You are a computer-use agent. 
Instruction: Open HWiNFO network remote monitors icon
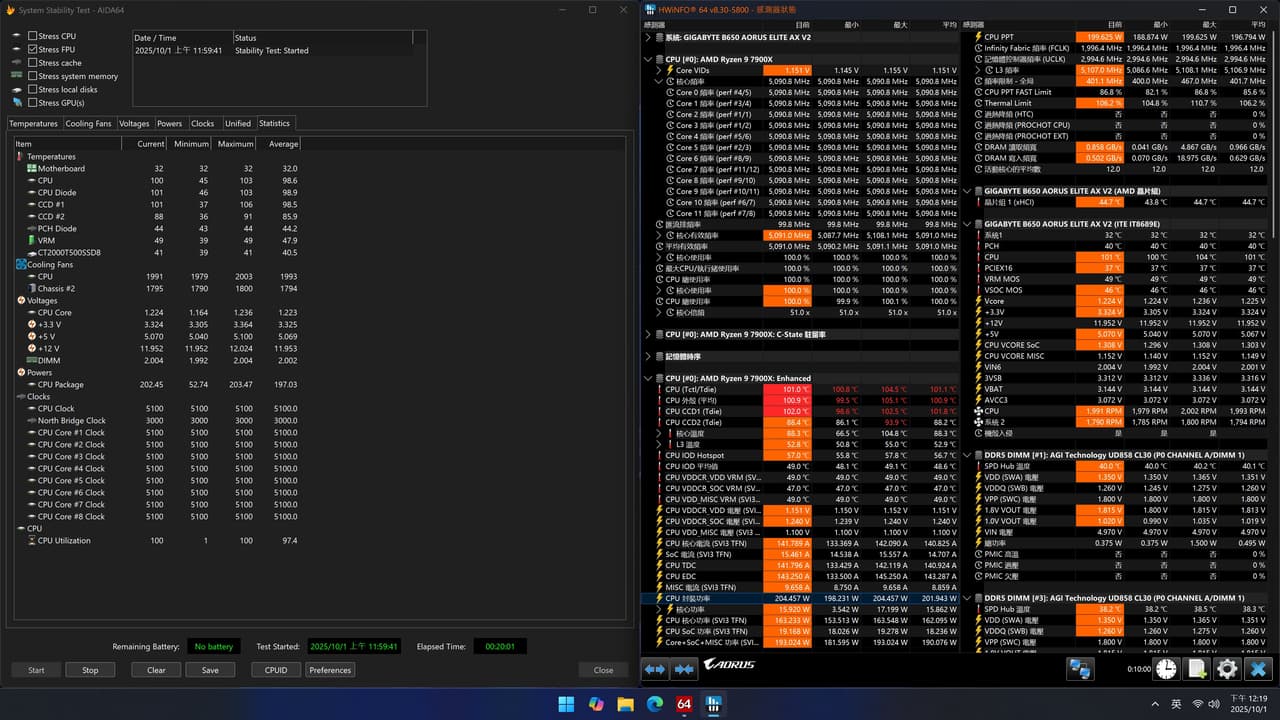[x=1080, y=669]
